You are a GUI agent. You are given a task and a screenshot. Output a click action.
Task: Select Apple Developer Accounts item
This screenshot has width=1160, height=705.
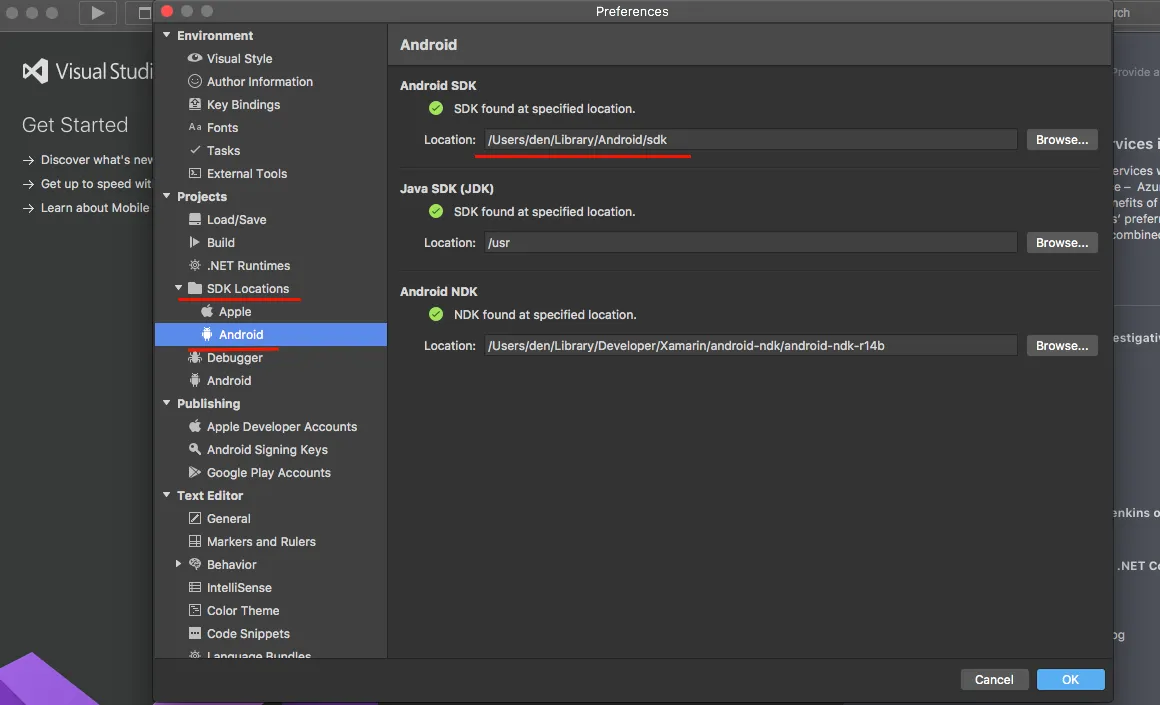(281, 427)
